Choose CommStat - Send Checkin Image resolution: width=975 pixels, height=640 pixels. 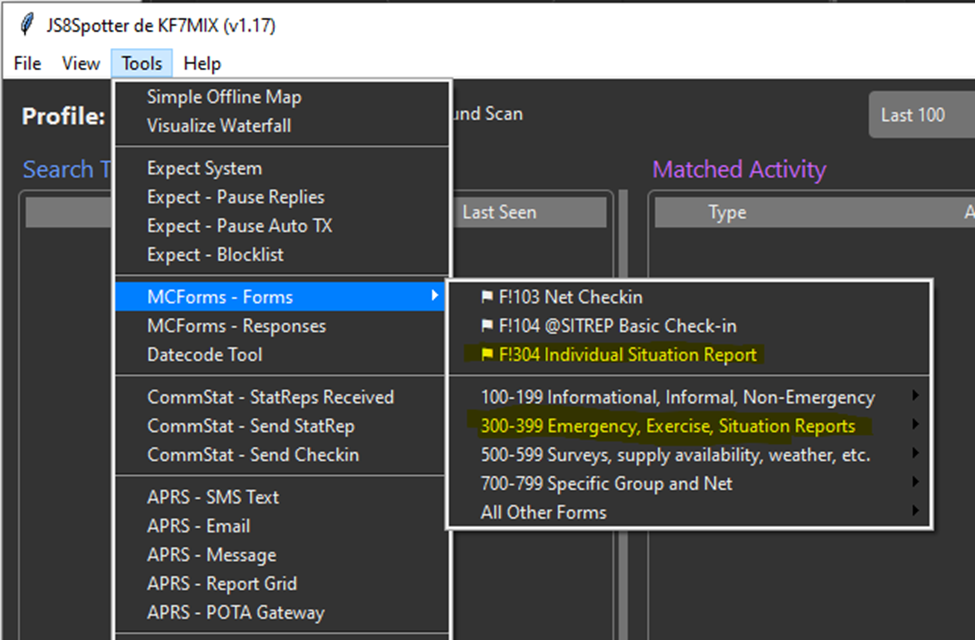pyautogui.click(x=282, y=455)
